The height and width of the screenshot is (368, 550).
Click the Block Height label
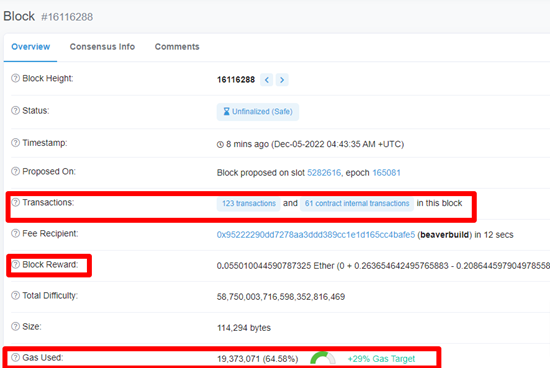click(x=48, y=78)
